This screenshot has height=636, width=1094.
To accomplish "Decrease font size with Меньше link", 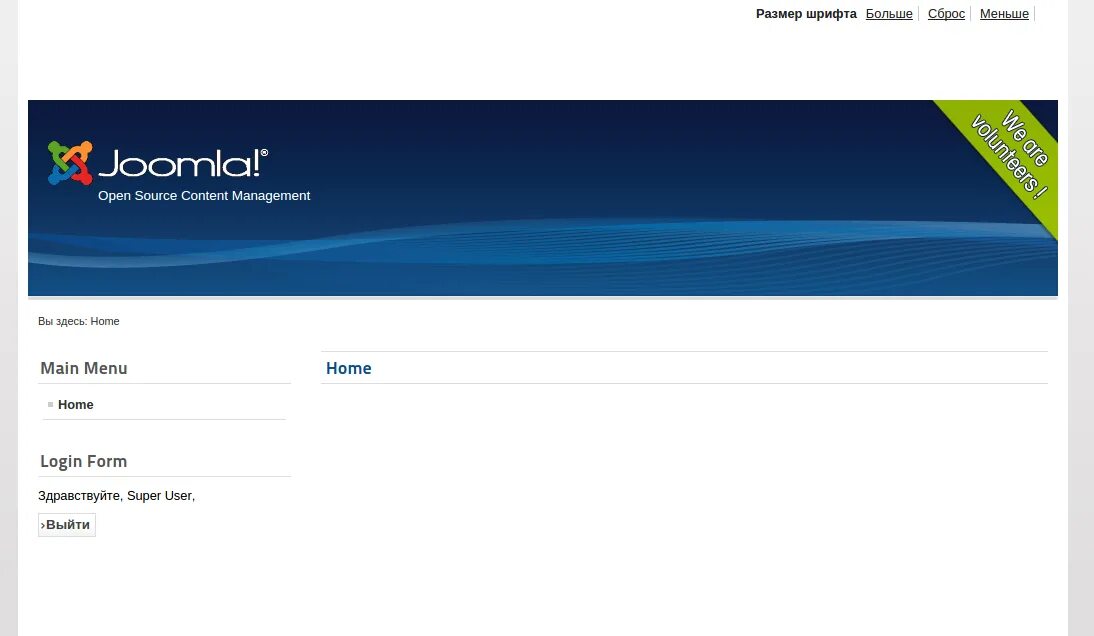I will pos(1004,14).
